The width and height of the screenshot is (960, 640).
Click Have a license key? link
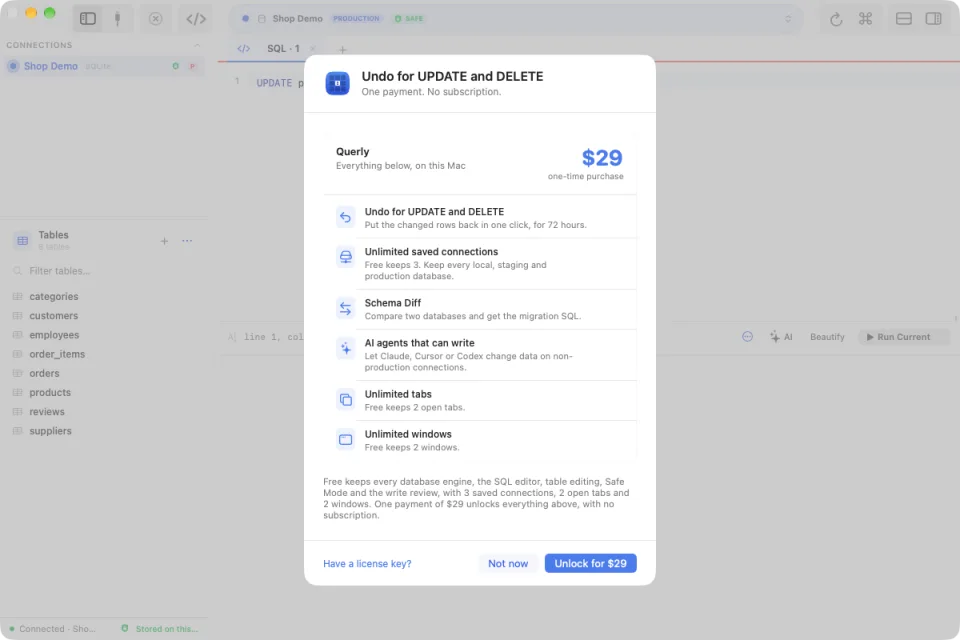367,563
